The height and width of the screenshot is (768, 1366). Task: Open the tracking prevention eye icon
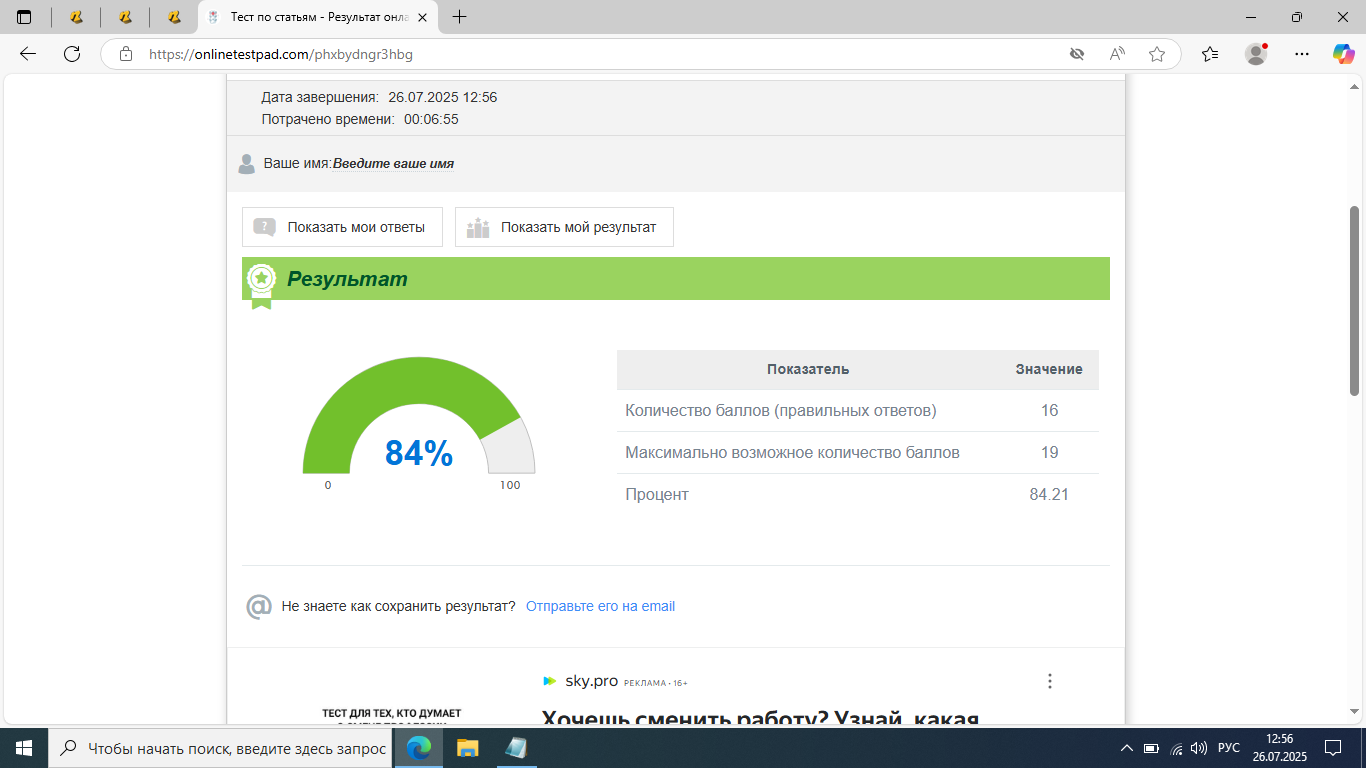click(1077, 54)
